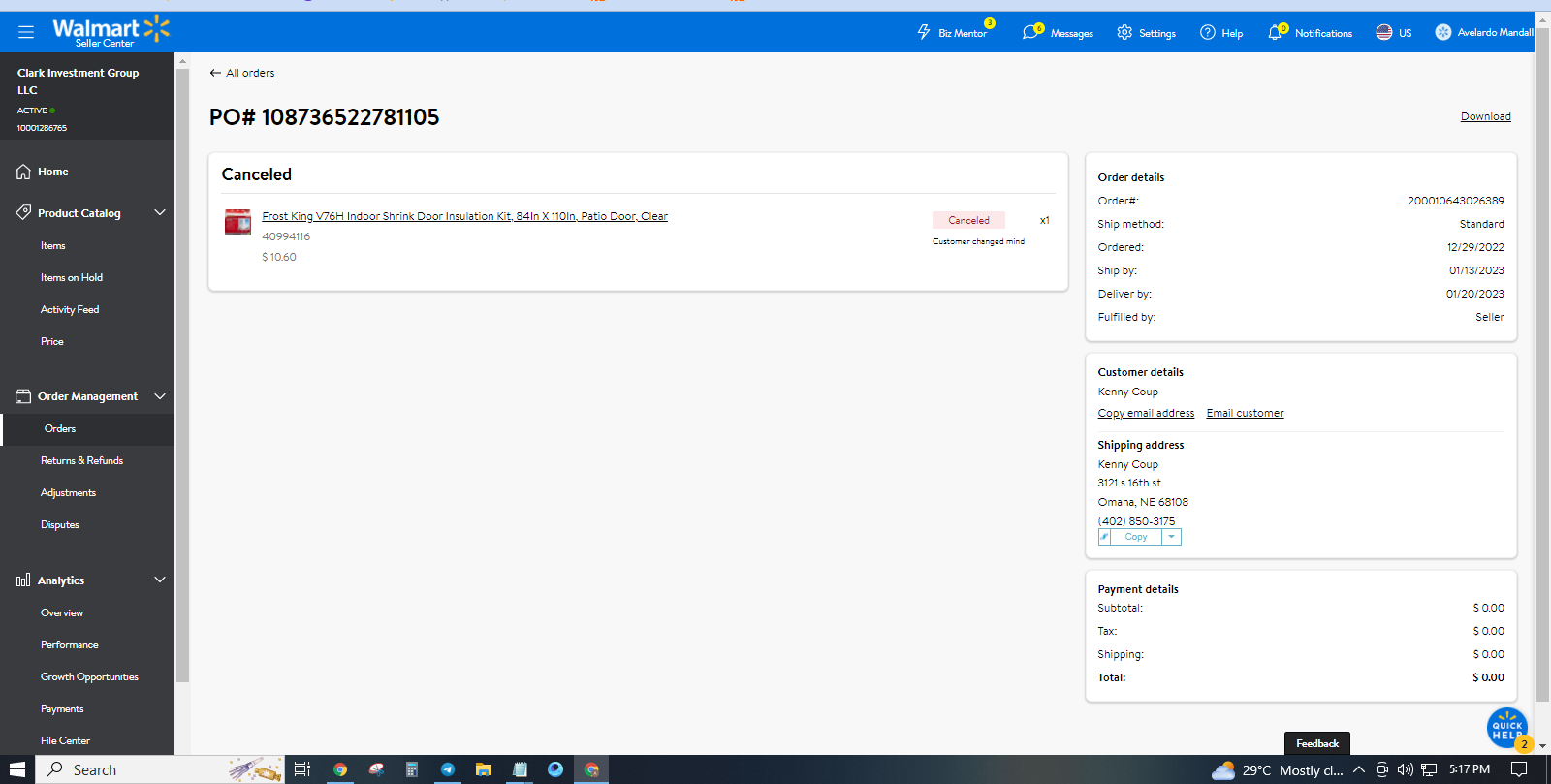Click order number 200010643026389
1551x784 pixels.
click(x=1456, y=201)
